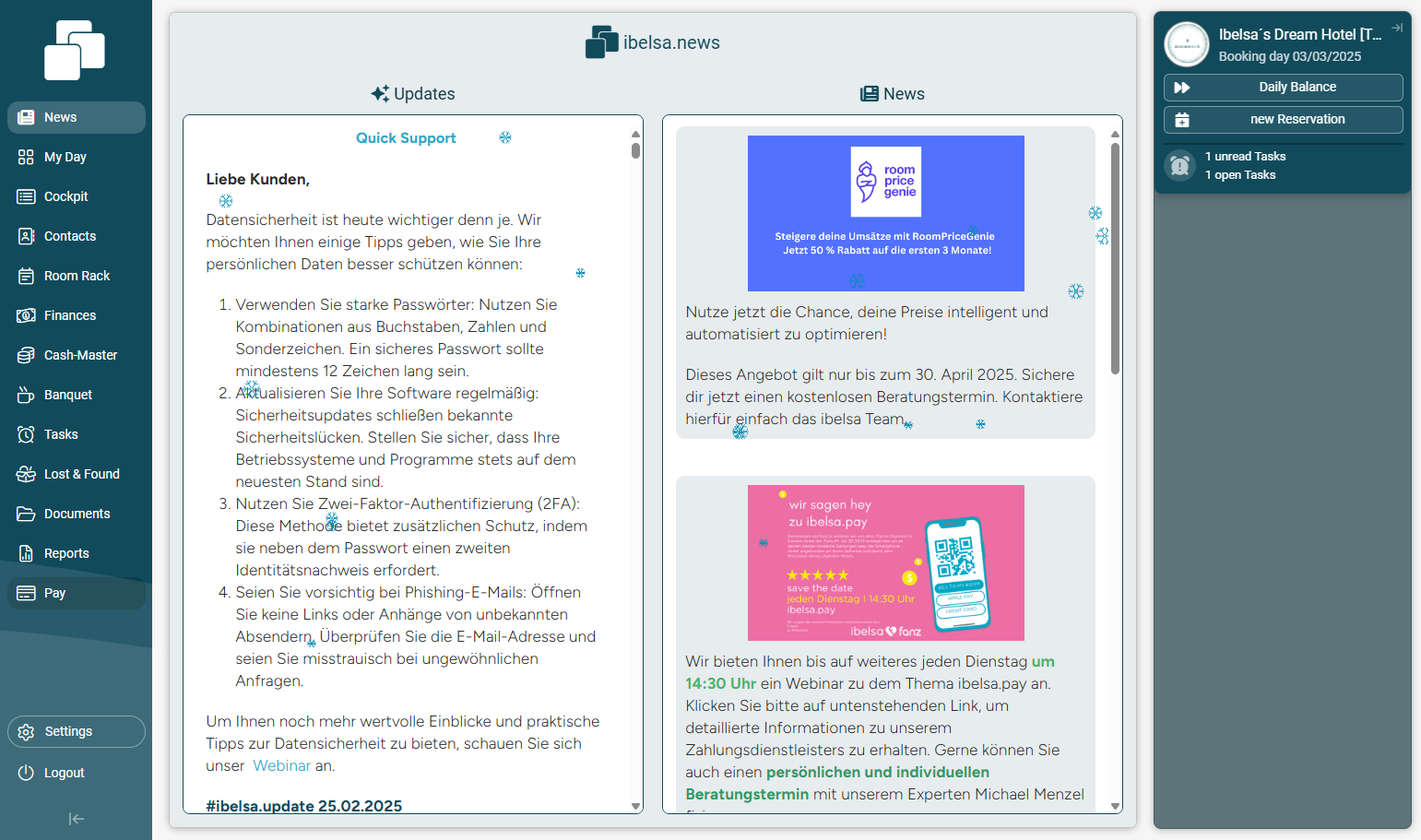The image size is (1421, 840).
Task: Click the My Day grid icon
Action: point(26,157)
